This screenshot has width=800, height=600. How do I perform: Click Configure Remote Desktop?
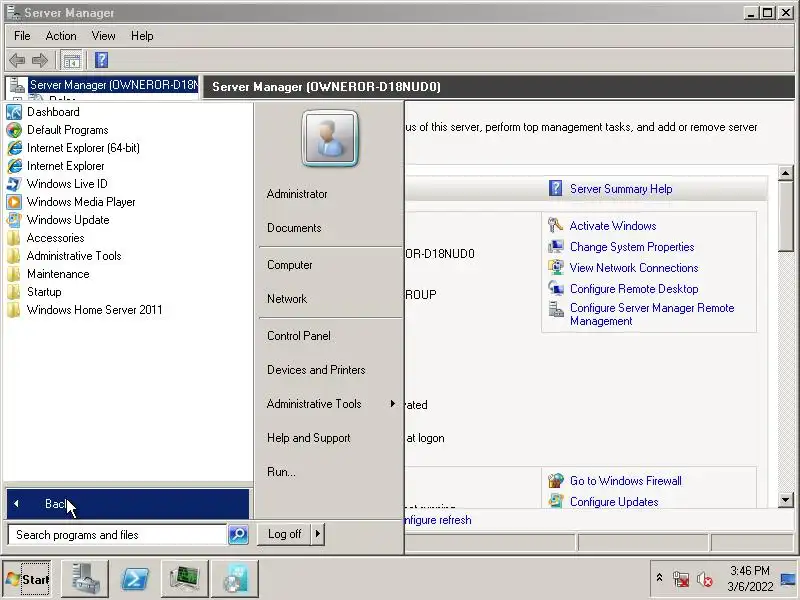634,289
